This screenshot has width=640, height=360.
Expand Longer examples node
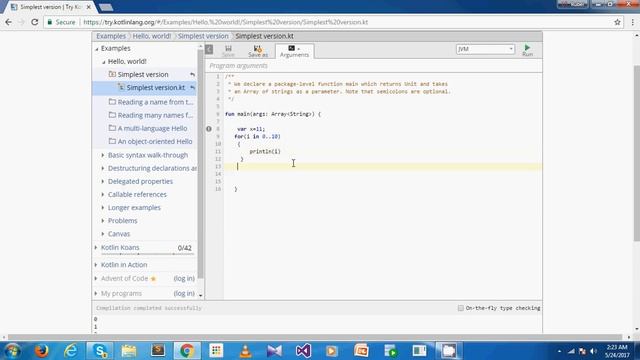point(103,207)
